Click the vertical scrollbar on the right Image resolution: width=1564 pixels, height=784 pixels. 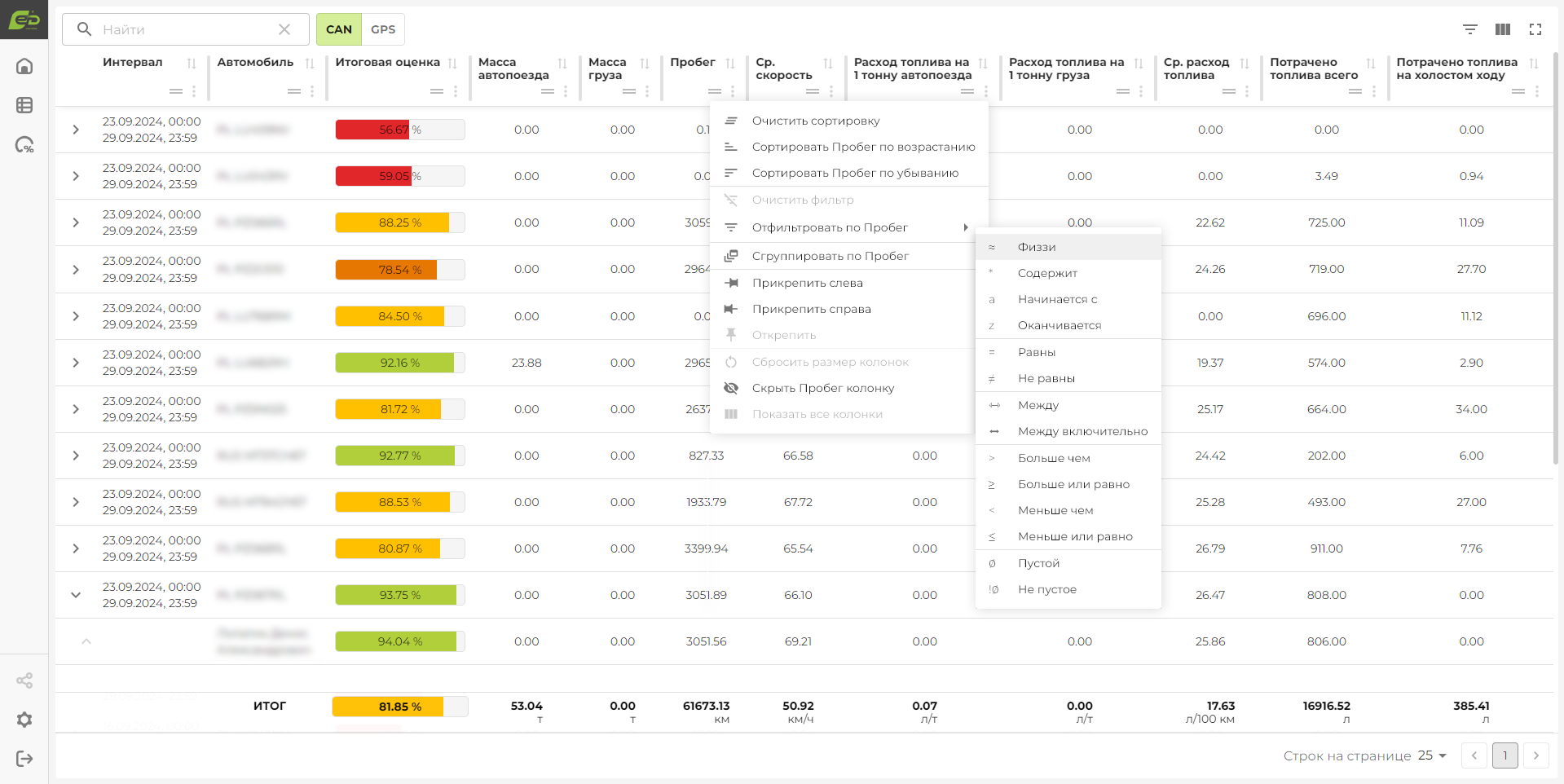(1556, 259)
